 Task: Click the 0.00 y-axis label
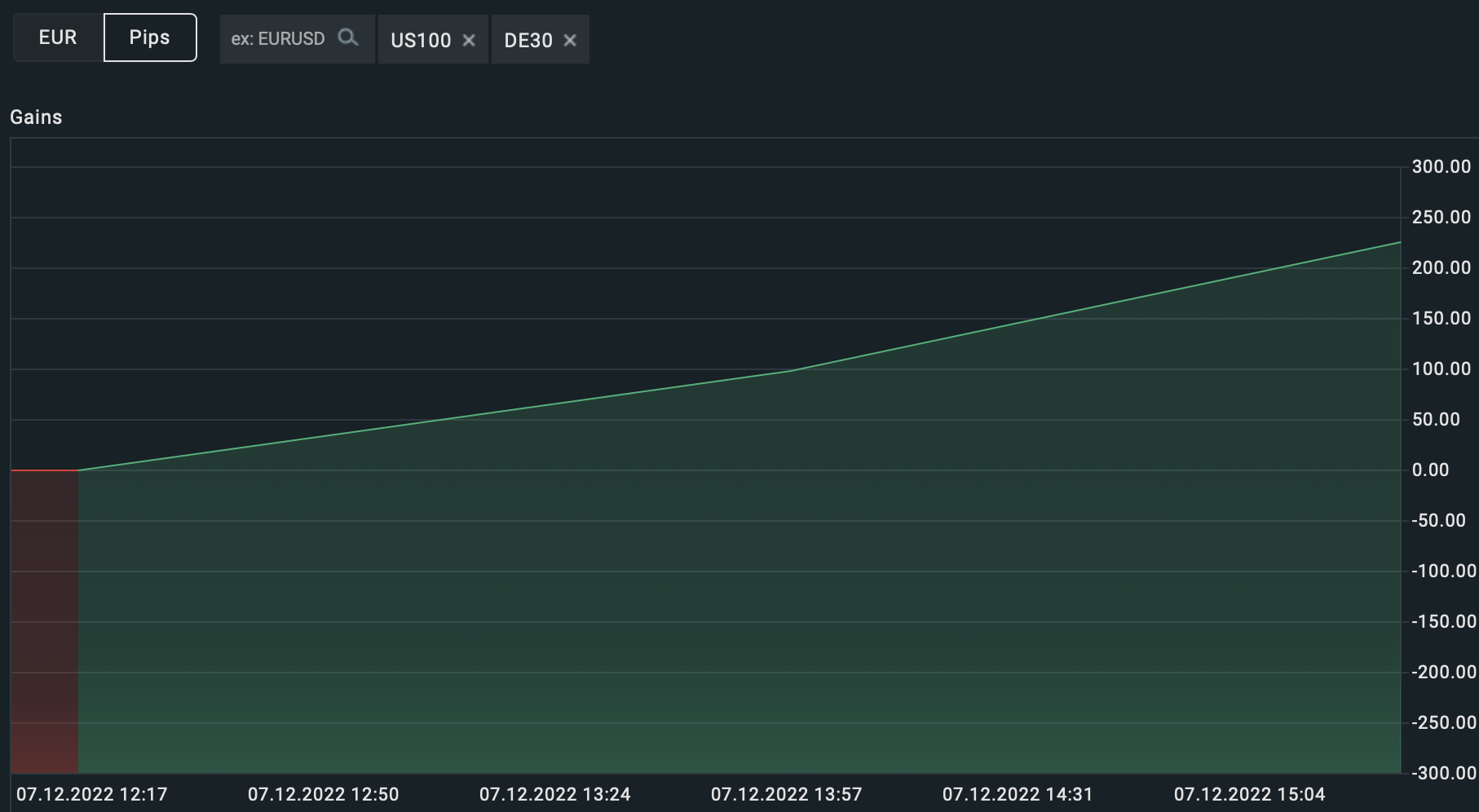point(1430,470)
